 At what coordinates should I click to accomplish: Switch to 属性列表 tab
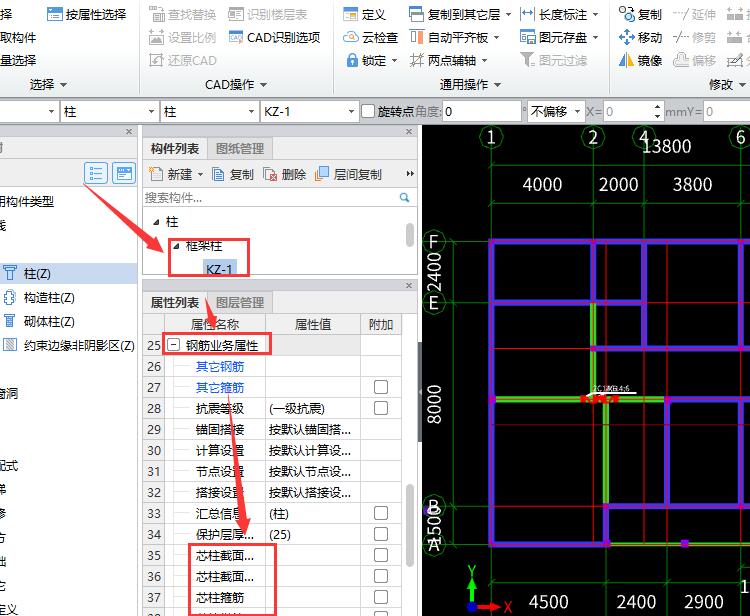(x=175, y=303)
